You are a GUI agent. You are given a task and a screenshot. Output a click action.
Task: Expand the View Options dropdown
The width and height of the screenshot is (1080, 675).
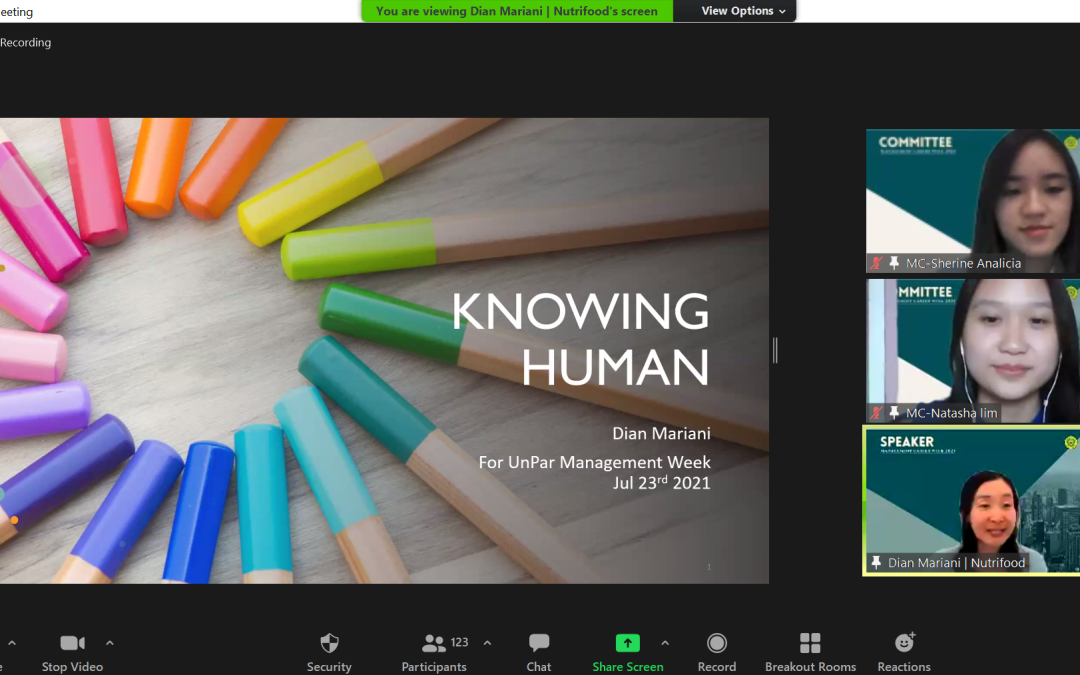743,11
